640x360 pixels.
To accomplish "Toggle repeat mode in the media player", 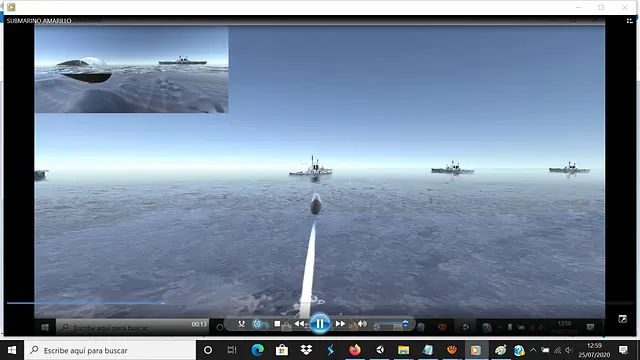I will [257, 324].
